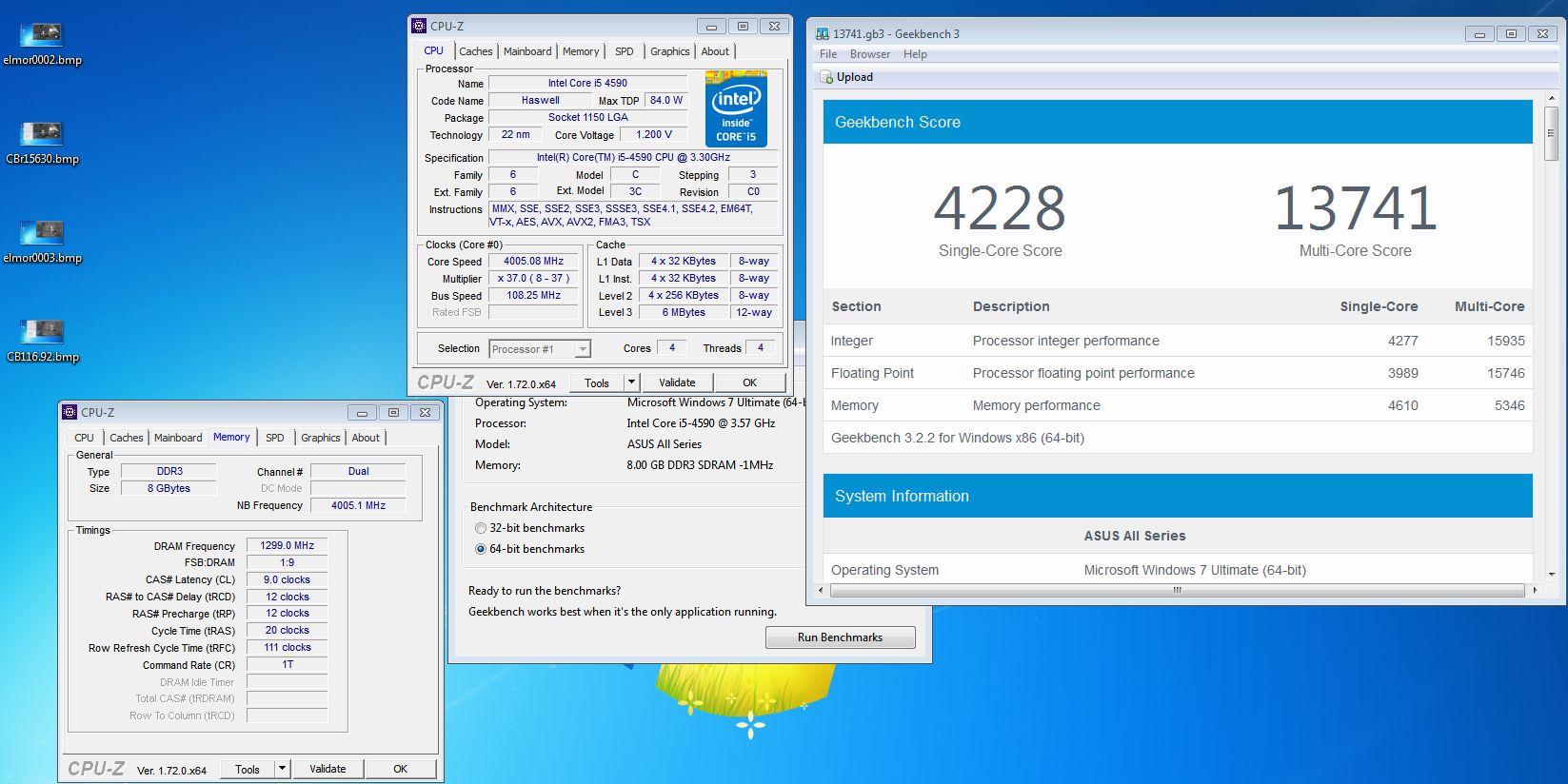Click Tools button in lower CPU-Z window
The image size is (1568, 784).
[248, 769]
